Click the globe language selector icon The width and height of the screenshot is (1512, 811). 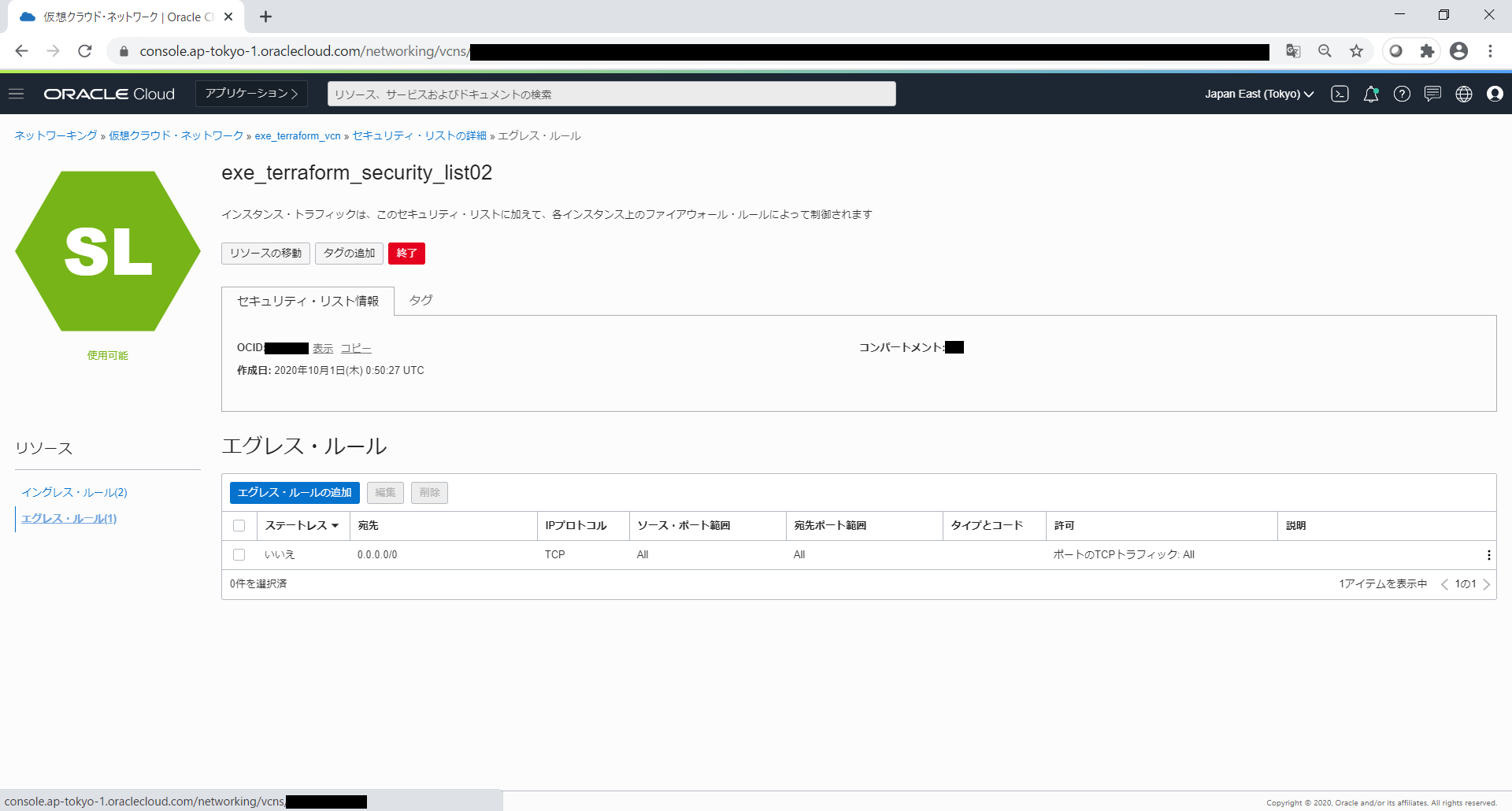(x=1464, y=94)
